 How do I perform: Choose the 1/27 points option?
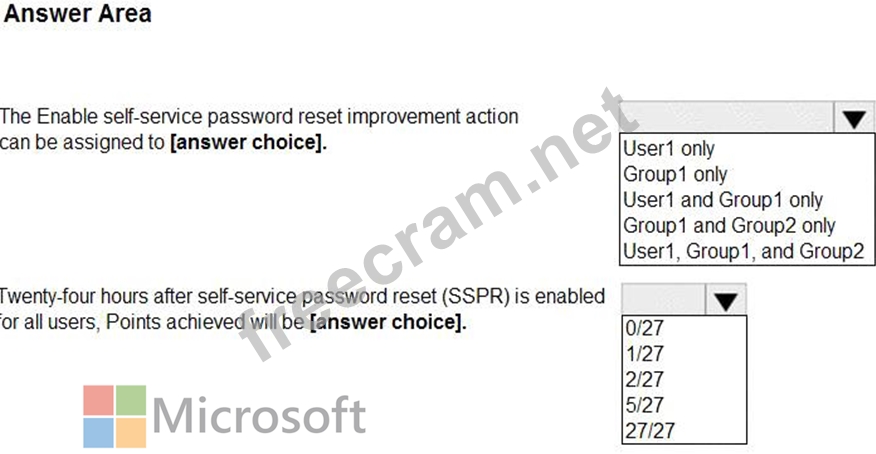643,354
